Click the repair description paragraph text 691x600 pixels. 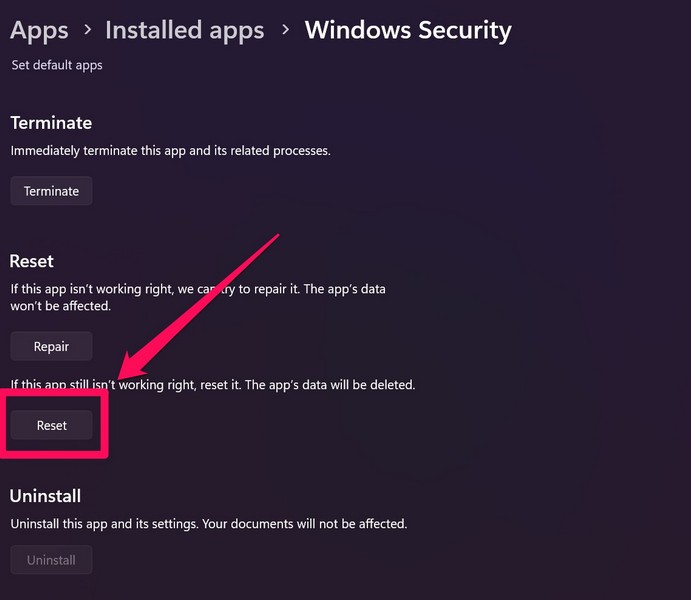(x=197, y=297)
